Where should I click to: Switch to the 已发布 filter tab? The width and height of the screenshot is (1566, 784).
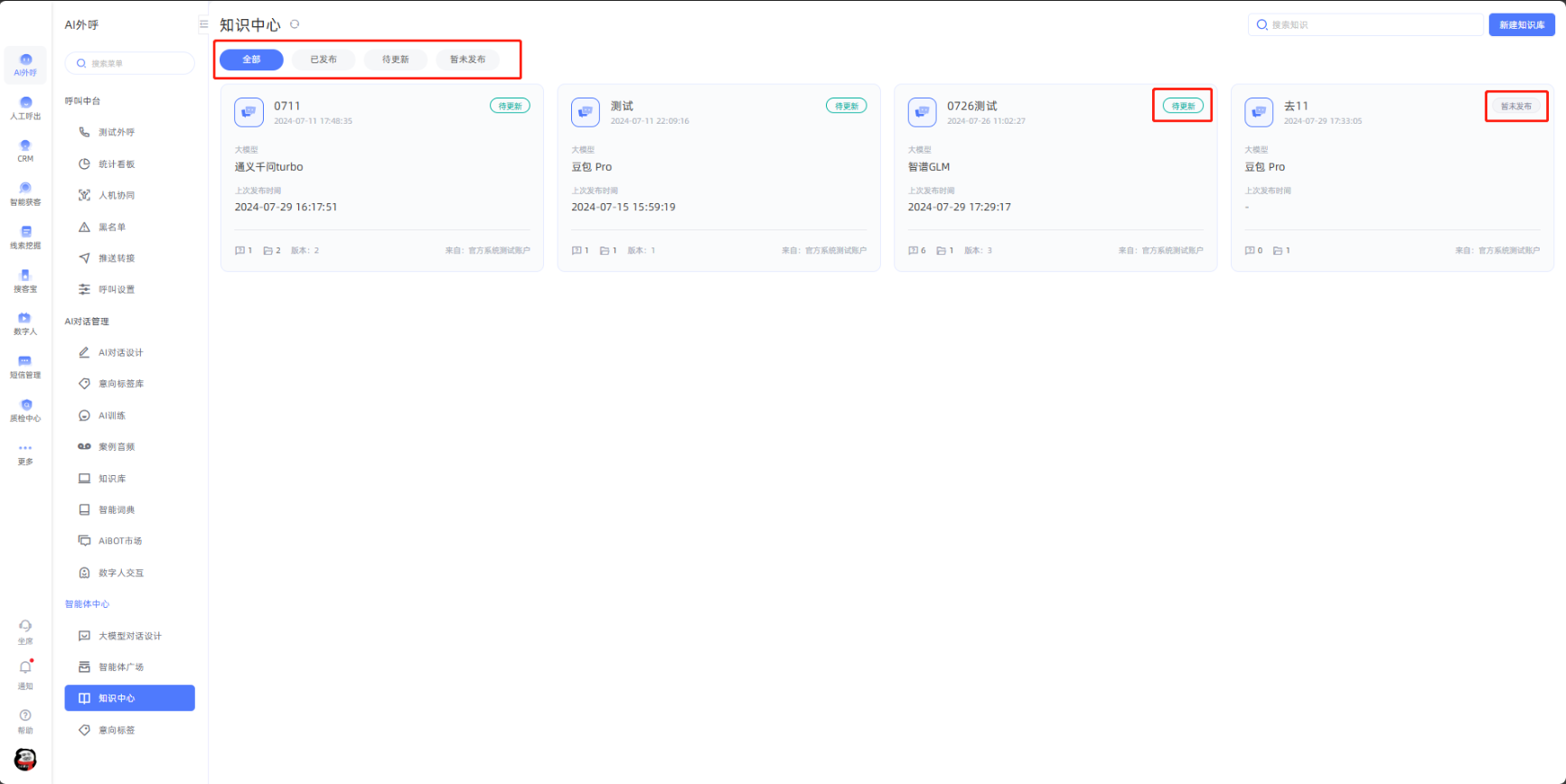tap(324, 60)
